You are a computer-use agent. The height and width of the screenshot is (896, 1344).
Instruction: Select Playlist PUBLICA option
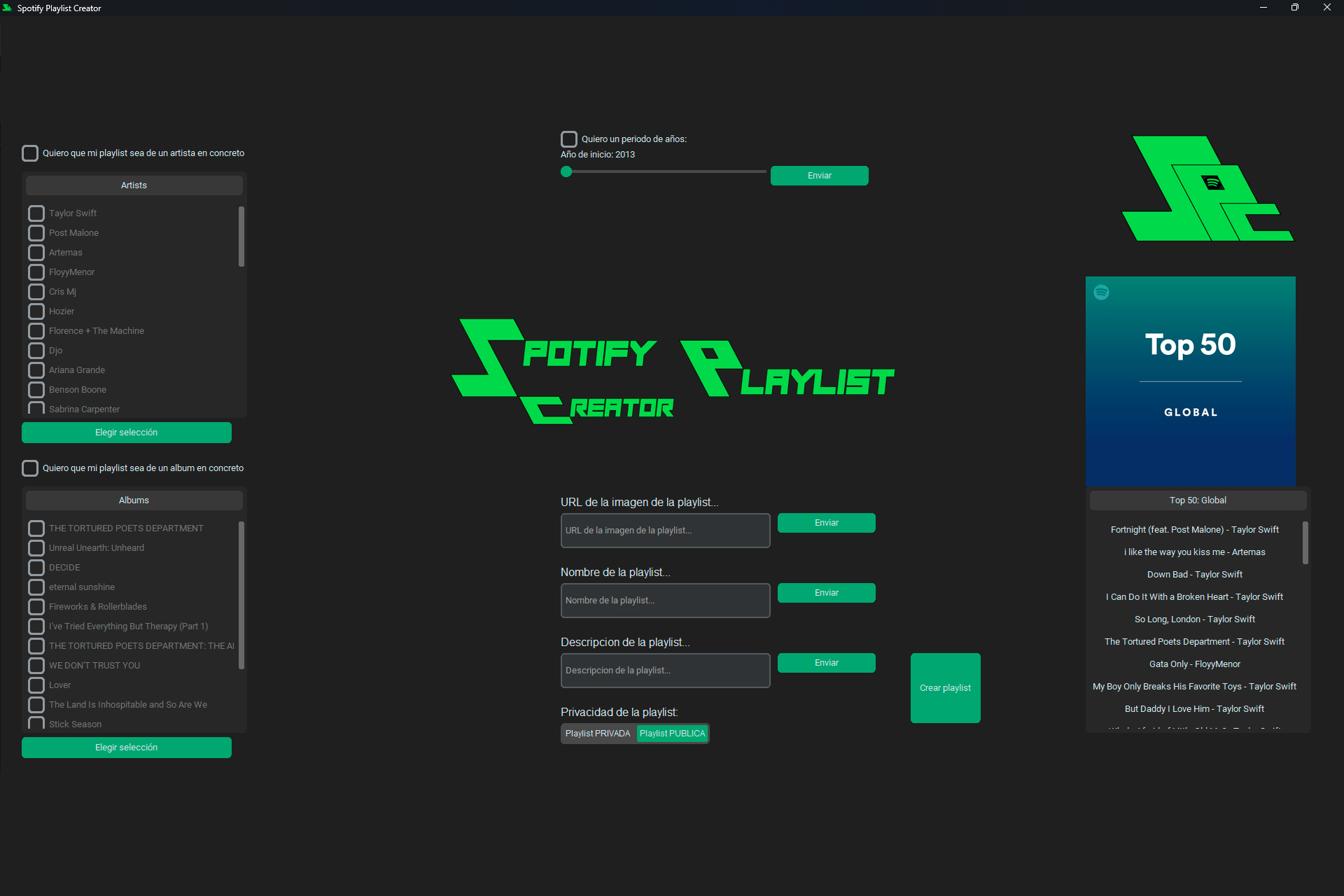672,734
